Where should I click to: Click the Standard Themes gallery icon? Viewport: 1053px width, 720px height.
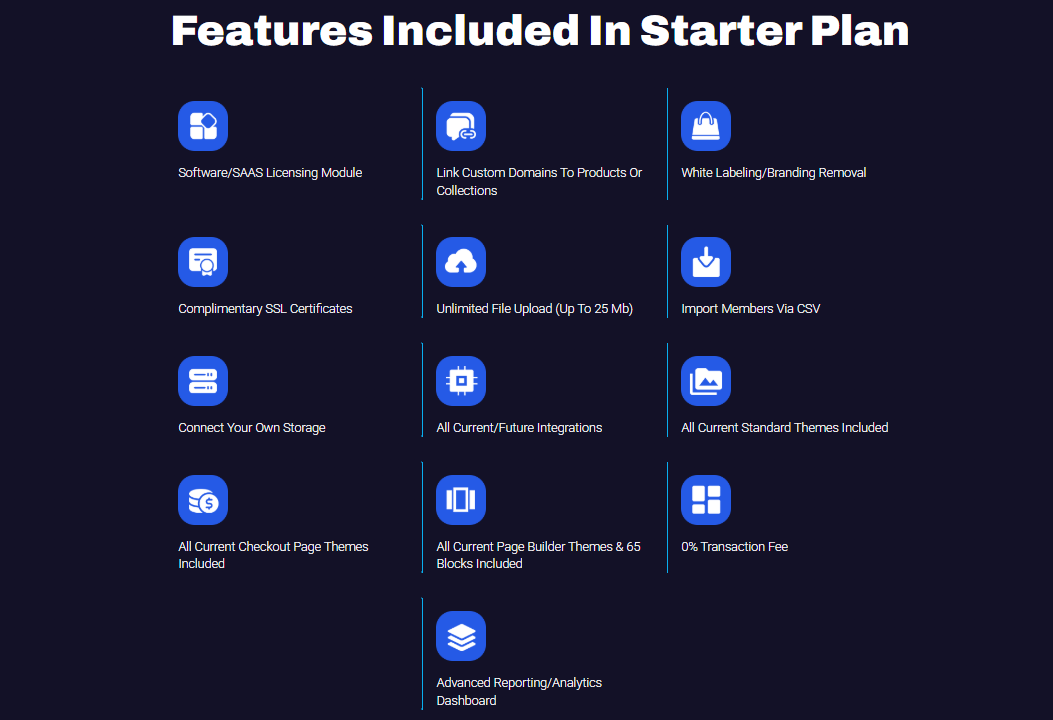click(x=706, y=381)
